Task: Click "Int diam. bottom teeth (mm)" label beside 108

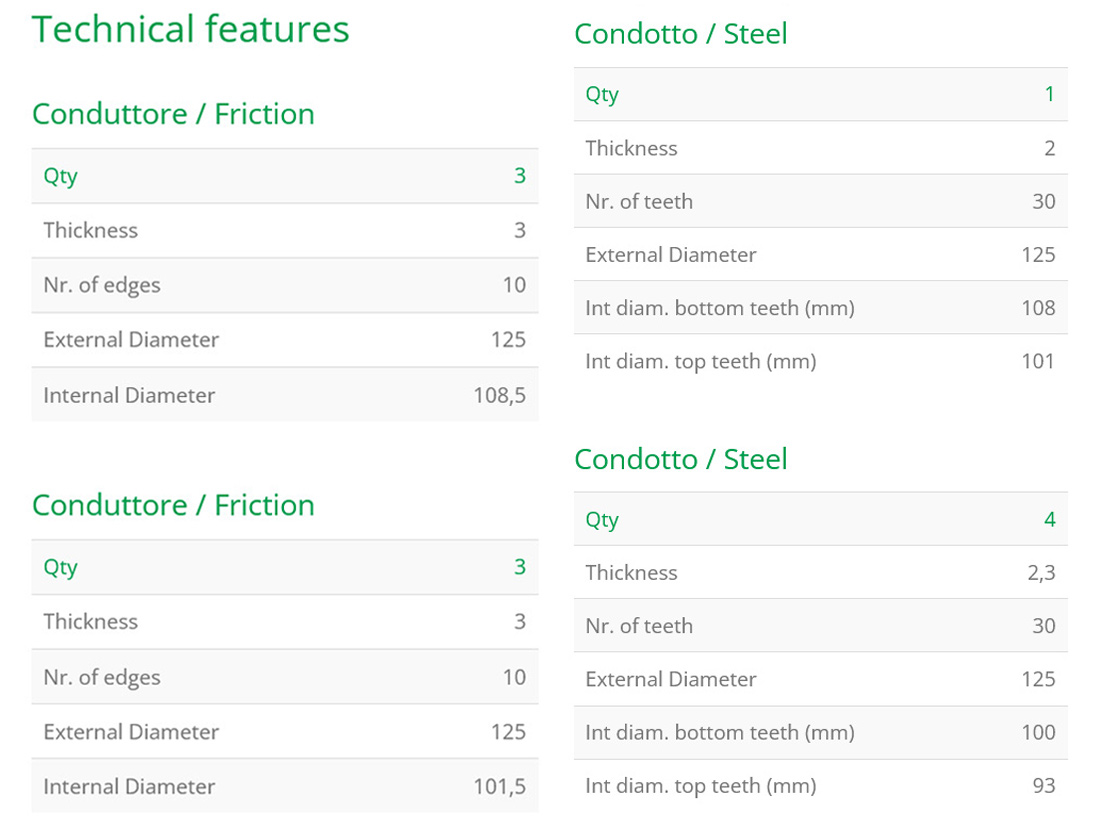Action: 719,308
